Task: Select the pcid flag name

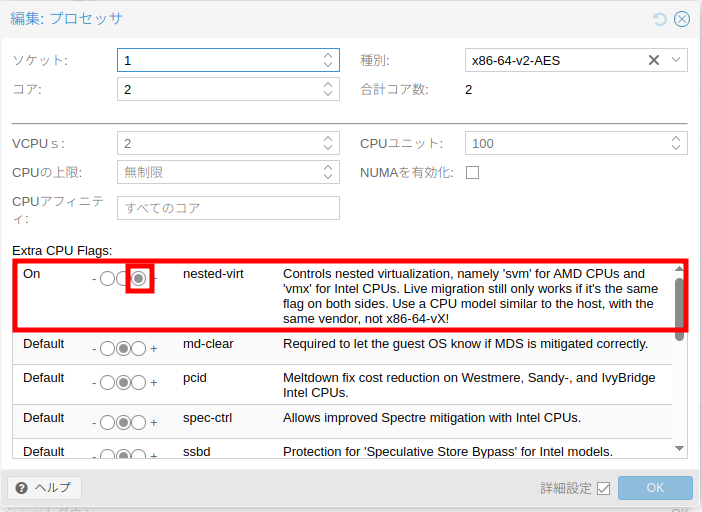Action: 195,378
